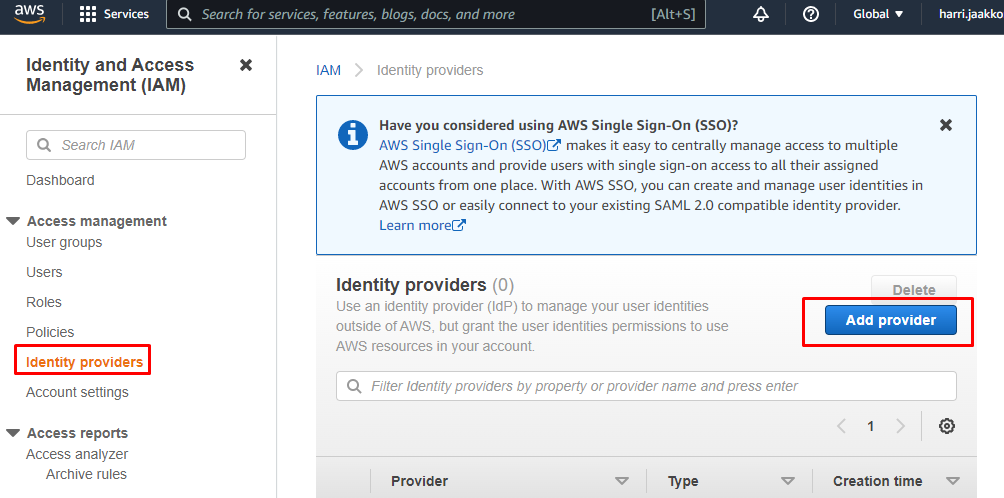Open the notifications bell
This screenshot has width=1004, height=498.
(x=761, y=14)
